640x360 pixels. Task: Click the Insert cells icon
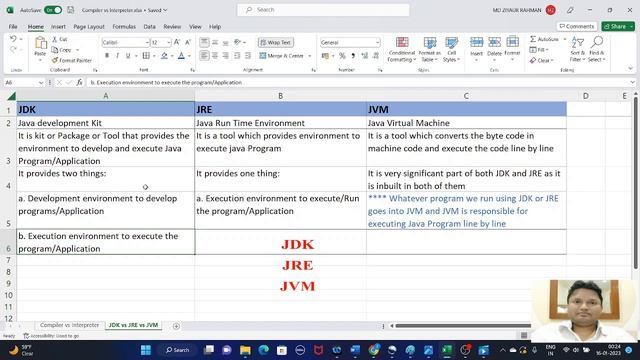point(476,42)
